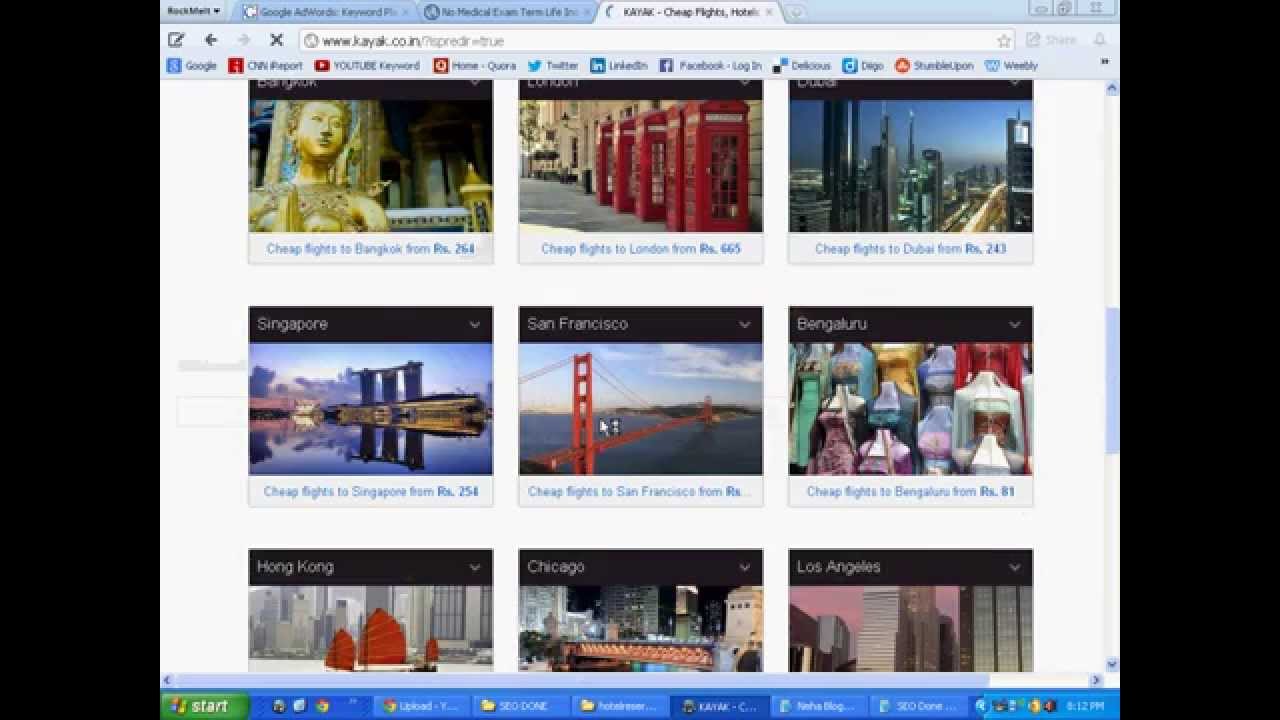Bookmark this page with the star icon

pyautogui.click(x=1003, y=41)
